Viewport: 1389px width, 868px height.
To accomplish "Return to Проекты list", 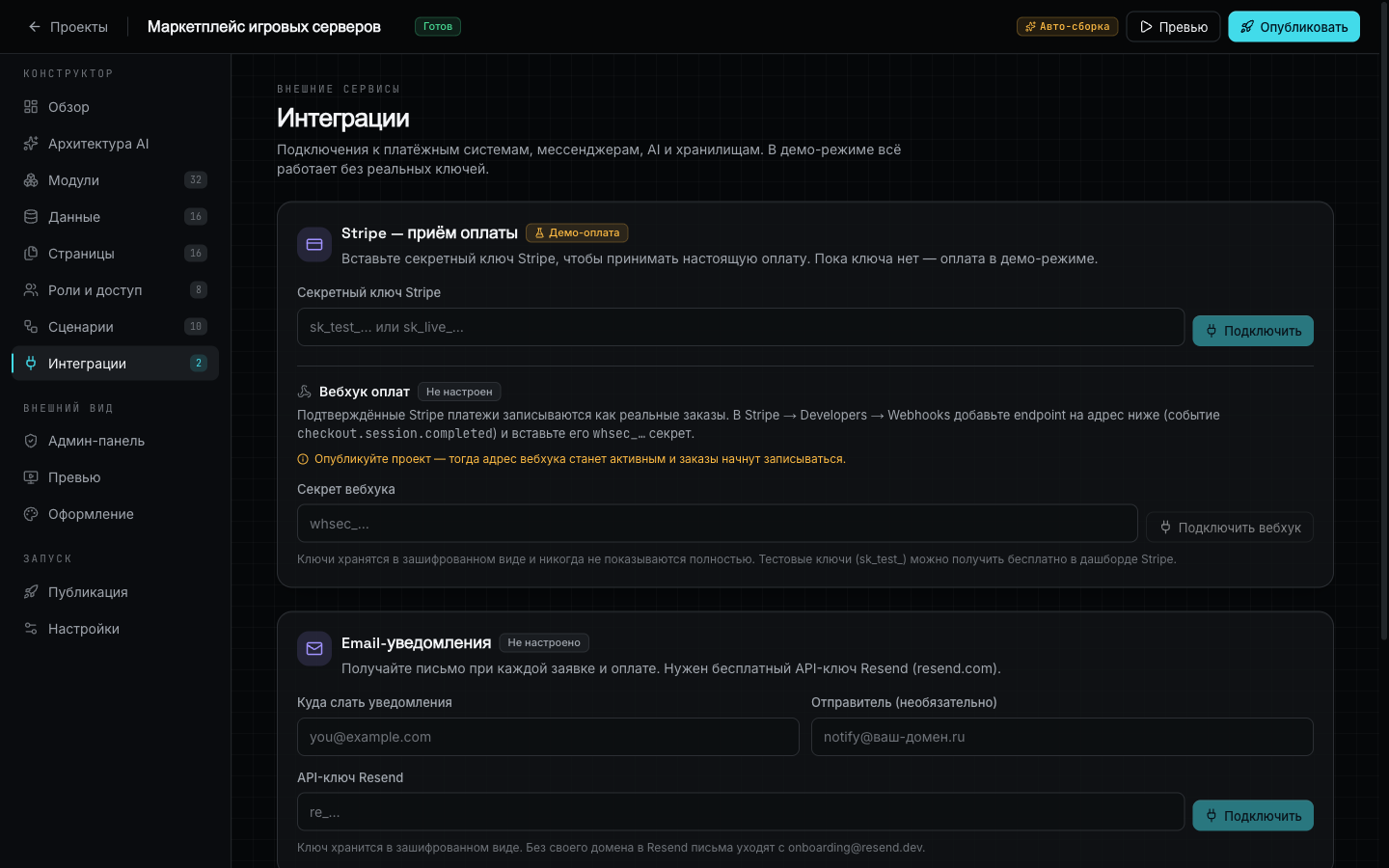I will (x=68, y=27).
